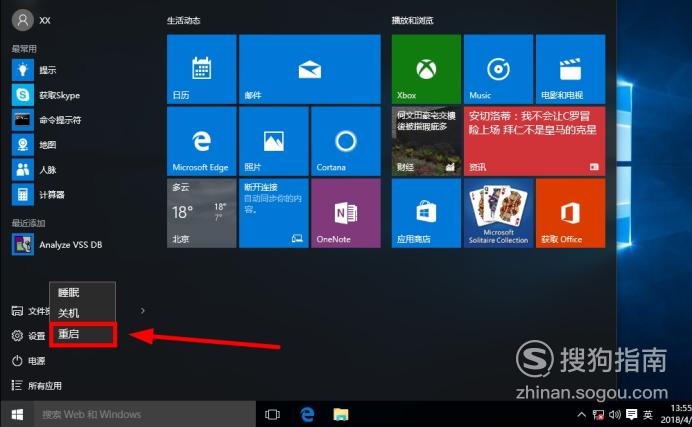Image resolution: width=692 pixels, height=427 pixels.
Task: Click the Windows Start button
Action: [x=17, y=414]
